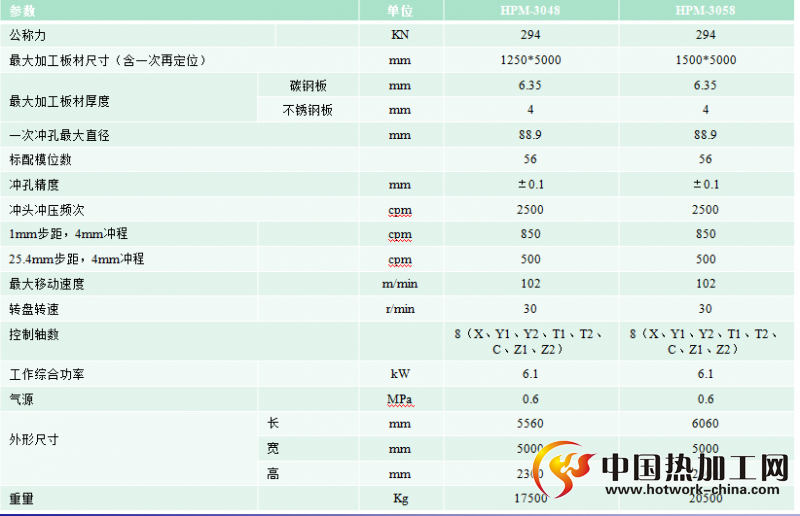Click the 不锈钢板 sub-label
This screenshot has height=516, width=800.
click(x=308, y=110)
